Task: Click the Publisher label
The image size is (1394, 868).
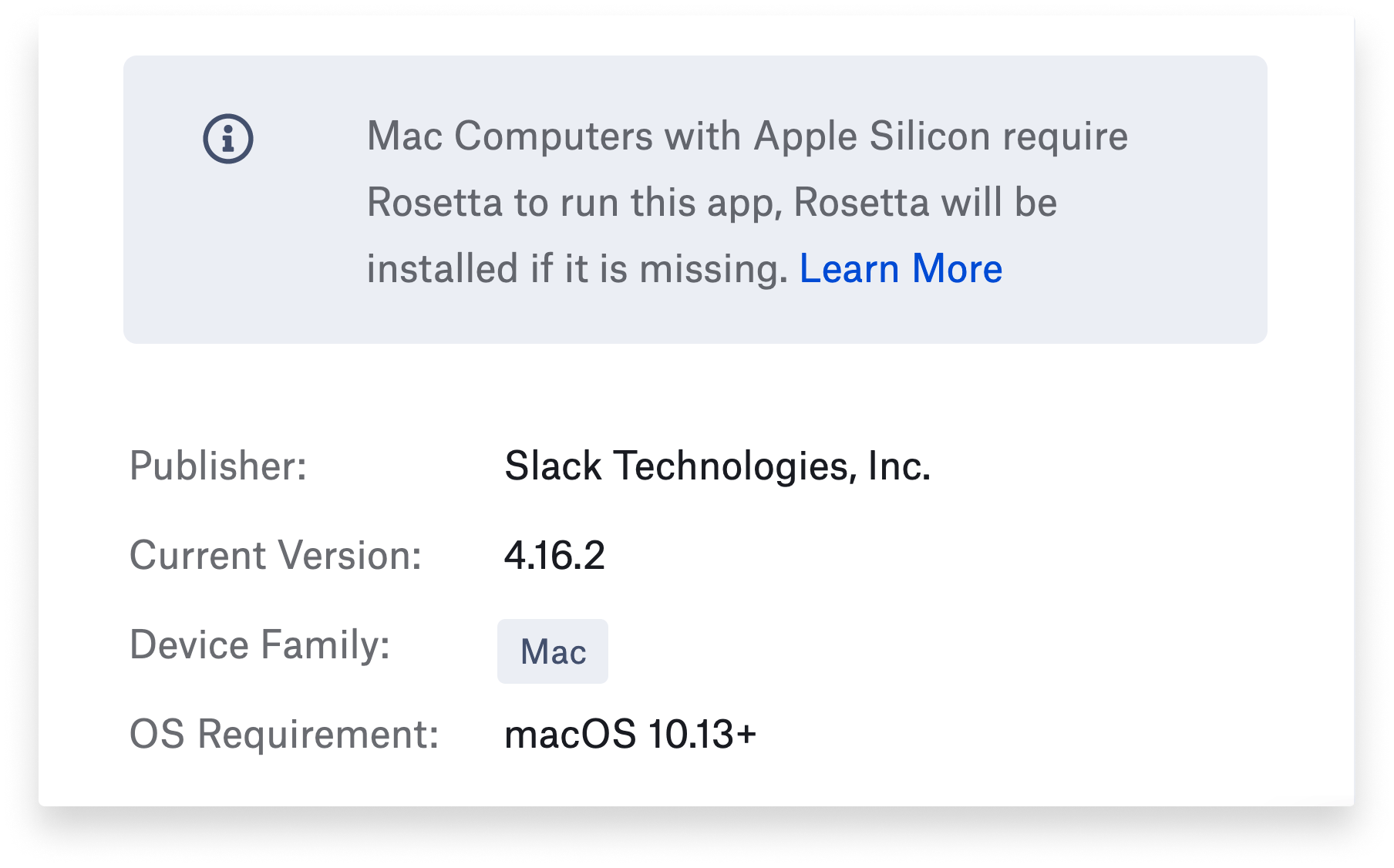Action: pyautogui.click(x=219, y=465)
